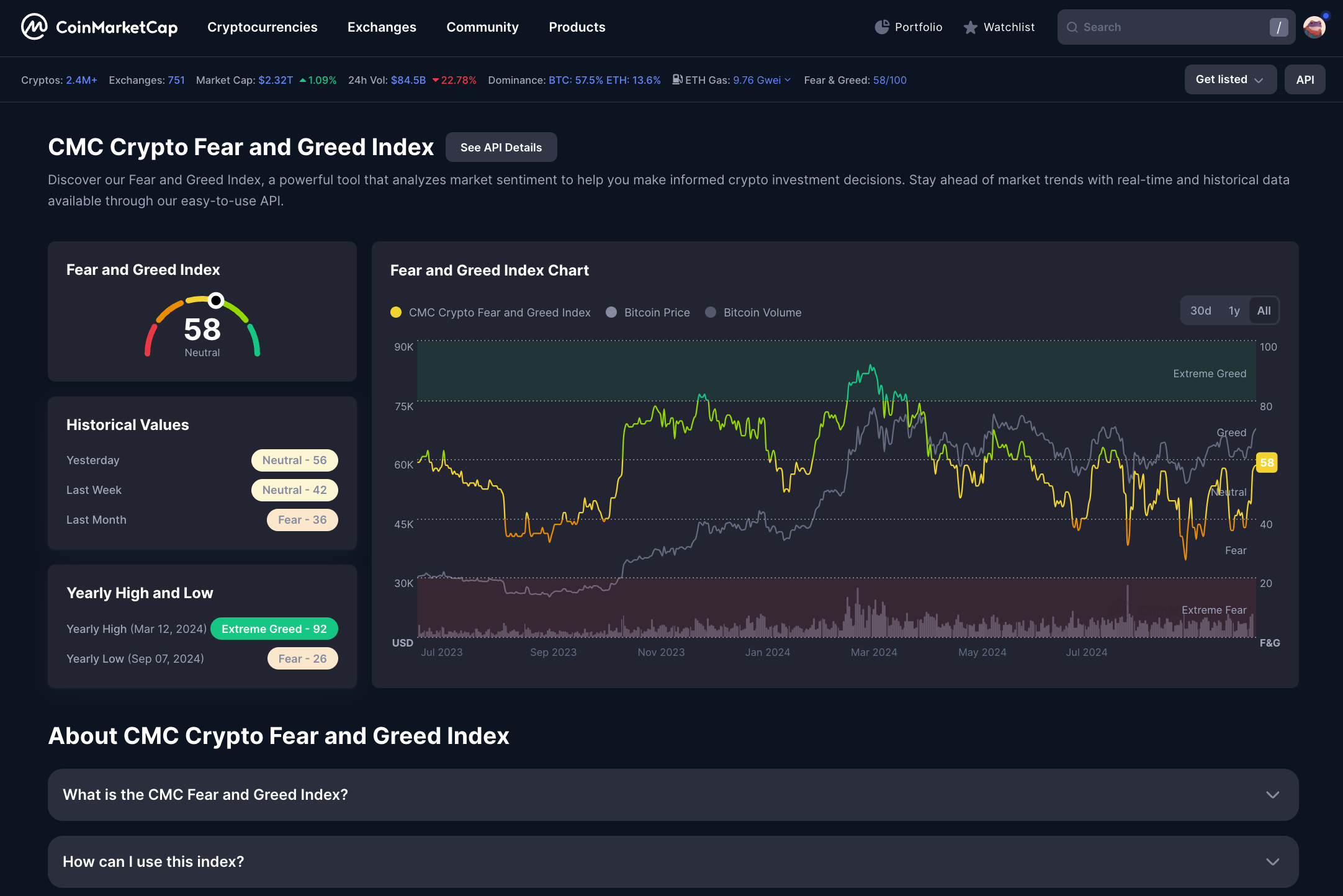This screenshot has height=896, width=1343.
Task: Open Portfolio via pie chart icon
Action: (x=882, y=27)
